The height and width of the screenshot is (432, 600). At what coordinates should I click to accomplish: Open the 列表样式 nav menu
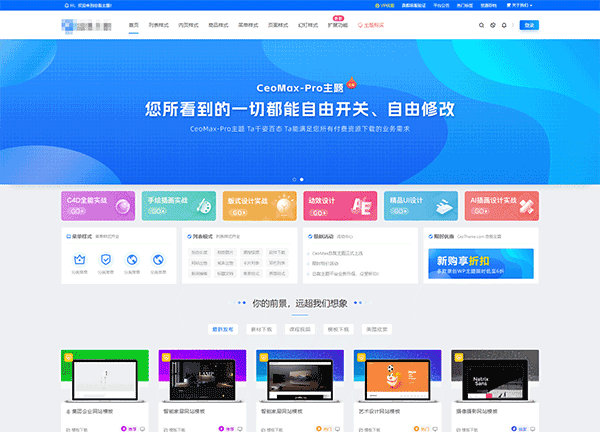158,25
